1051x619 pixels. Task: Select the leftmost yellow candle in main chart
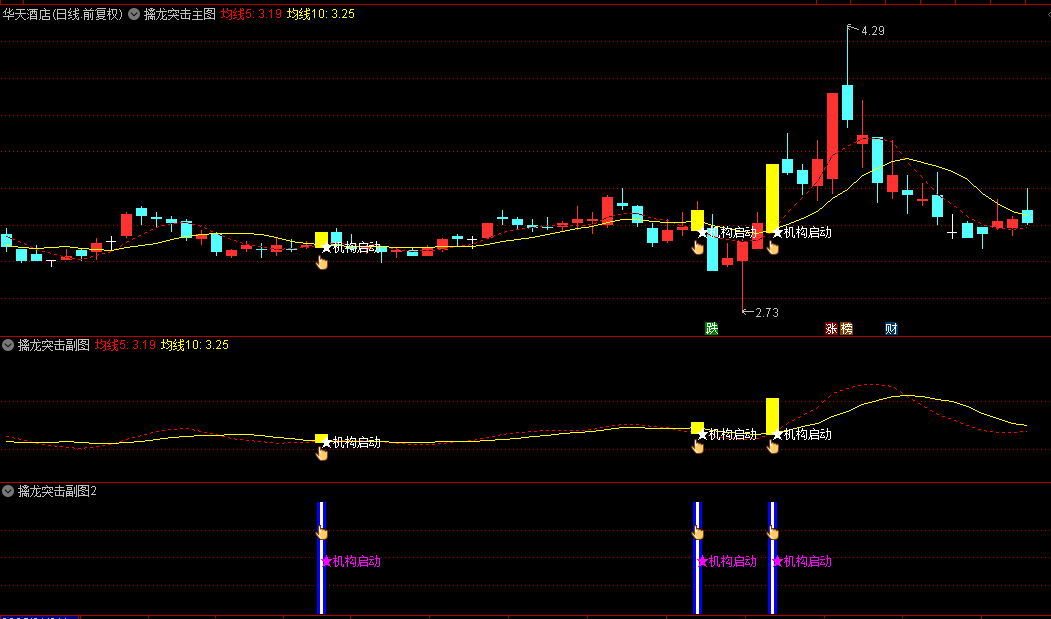pos(321,240)
